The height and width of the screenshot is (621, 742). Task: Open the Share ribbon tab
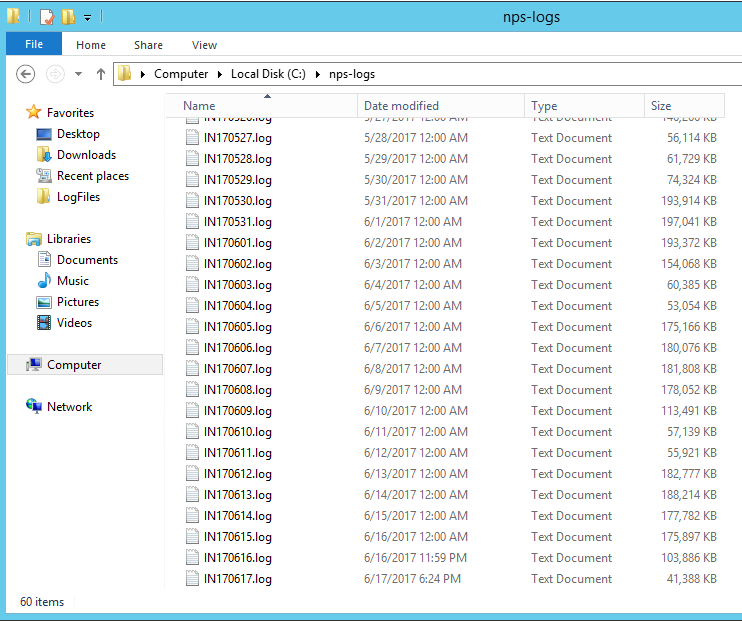pos(148,45)
